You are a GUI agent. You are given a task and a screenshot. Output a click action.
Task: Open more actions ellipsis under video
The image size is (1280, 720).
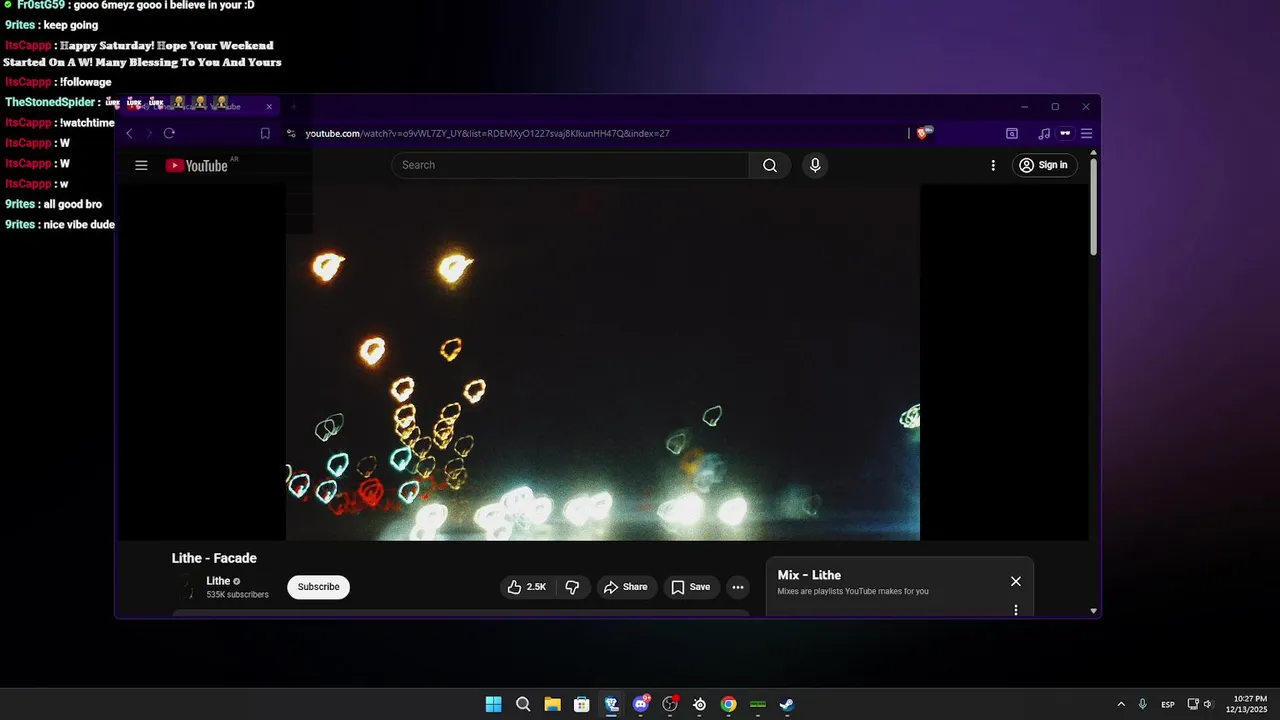click(737, 587)
